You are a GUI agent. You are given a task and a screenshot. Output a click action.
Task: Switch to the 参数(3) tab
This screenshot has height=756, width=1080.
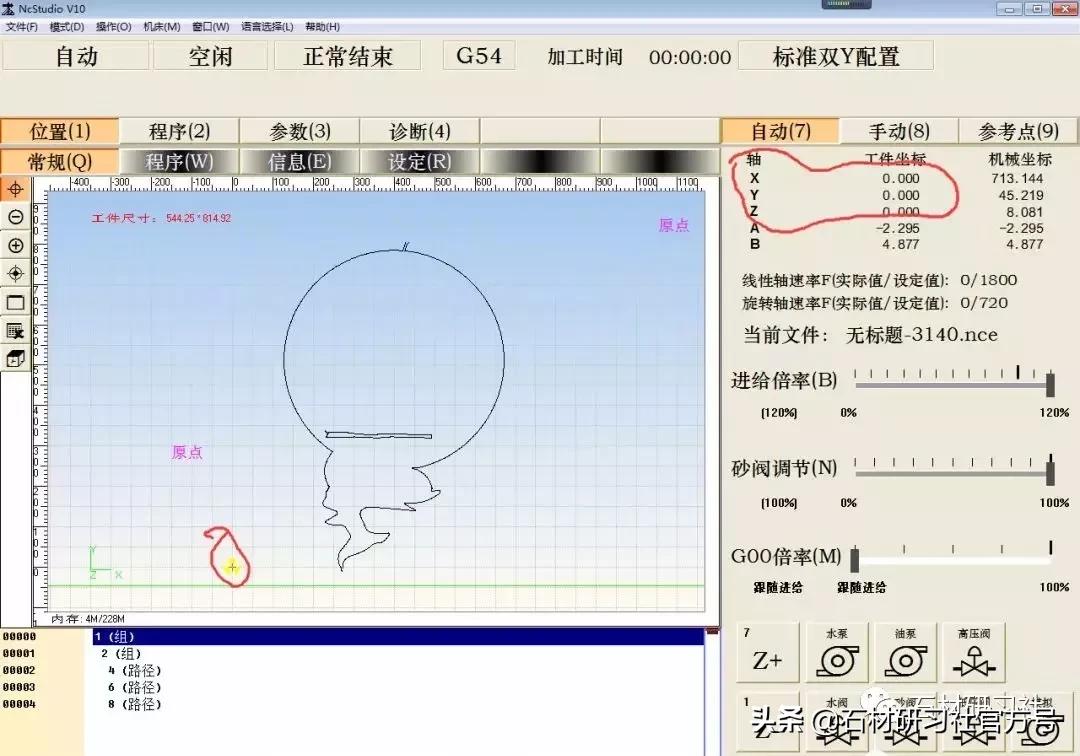pyautogui.click(x=299, y=130)
